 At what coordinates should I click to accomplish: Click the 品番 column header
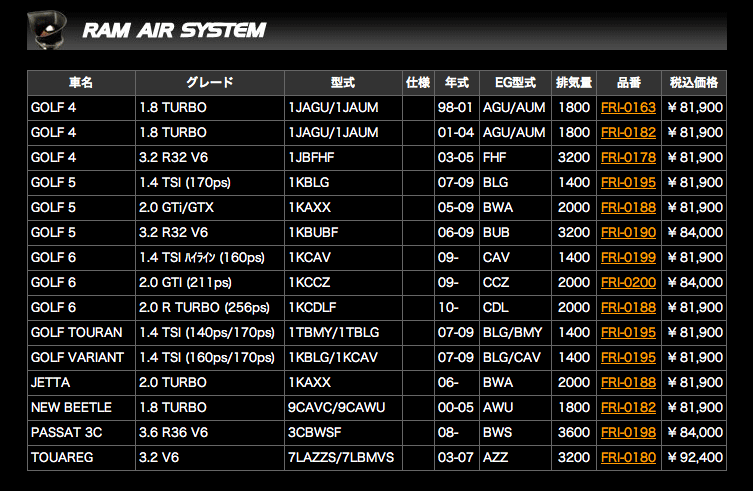pos(629,83)
